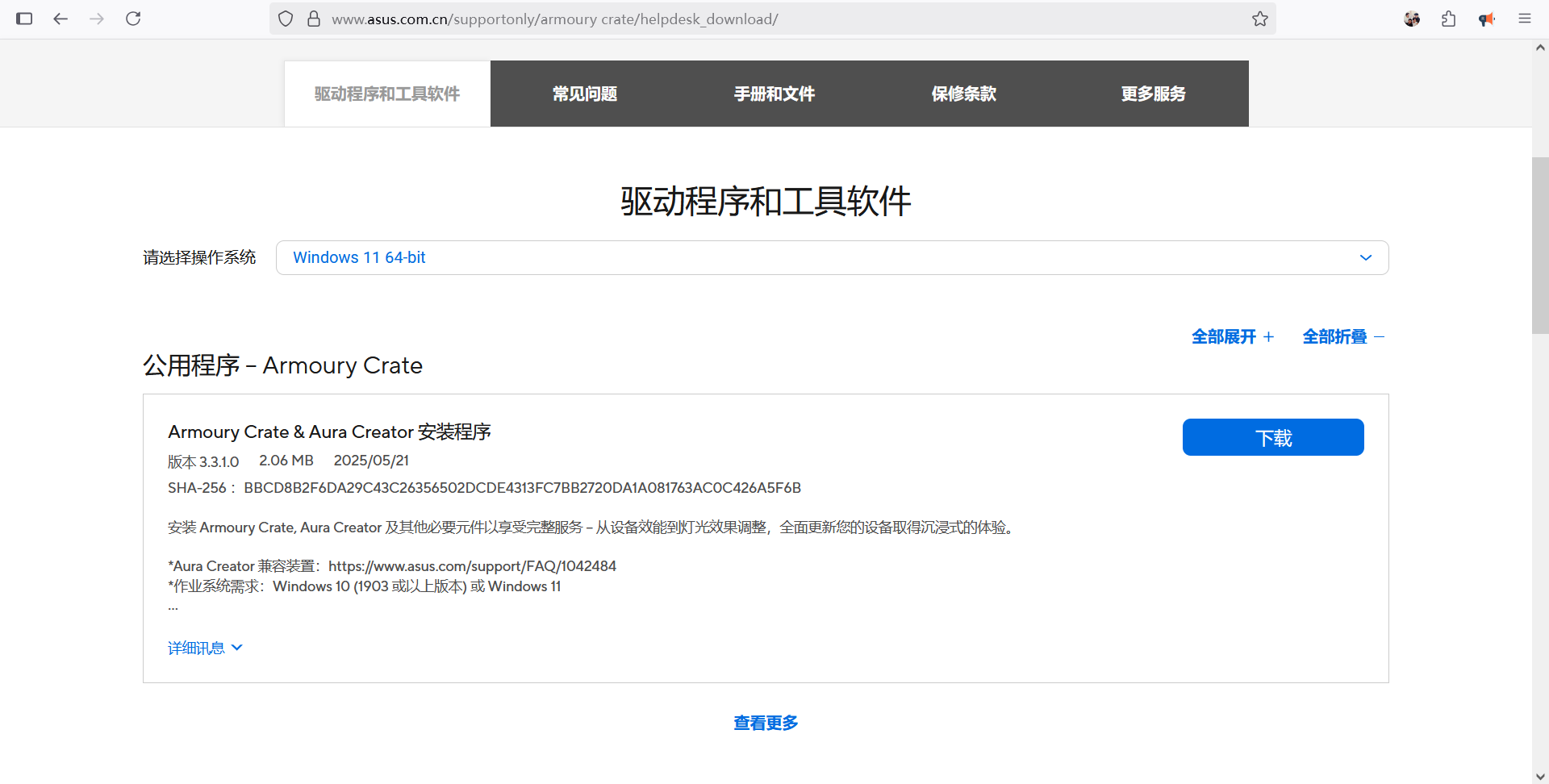Click the SHA-256 hash value text
1549x784 pixels.
[x=522, y=488]
